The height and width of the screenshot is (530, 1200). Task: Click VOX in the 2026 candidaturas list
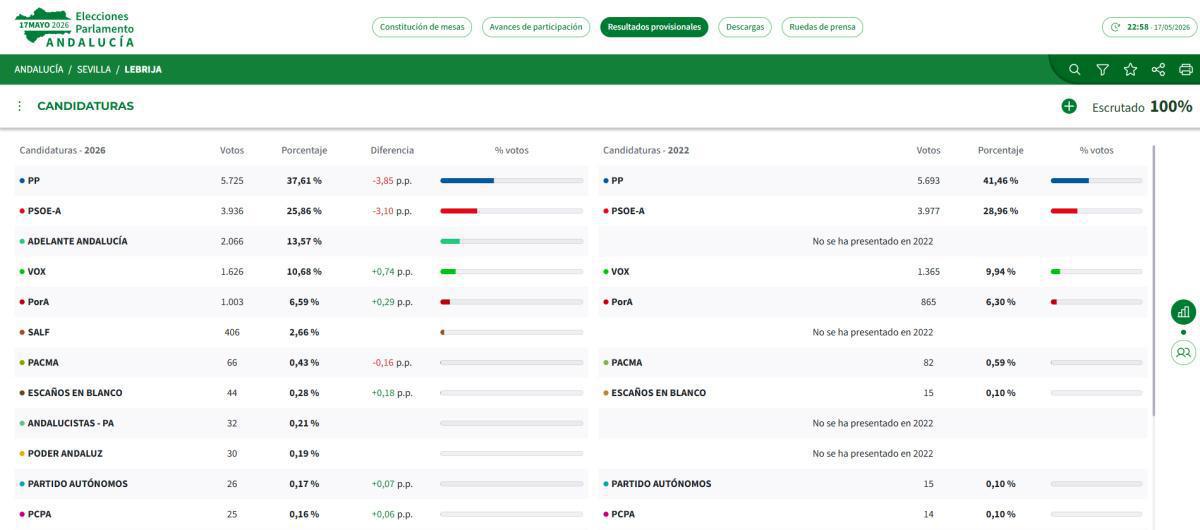point(36,272)
